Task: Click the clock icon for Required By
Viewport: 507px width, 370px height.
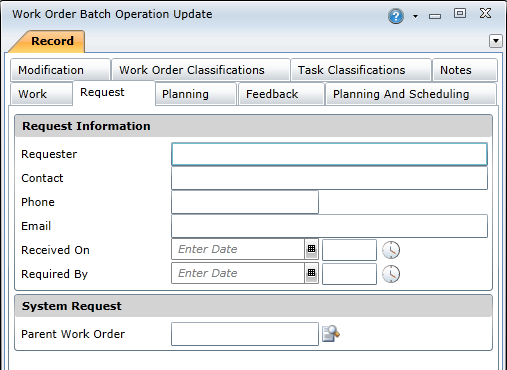Action: pos(391,274)
